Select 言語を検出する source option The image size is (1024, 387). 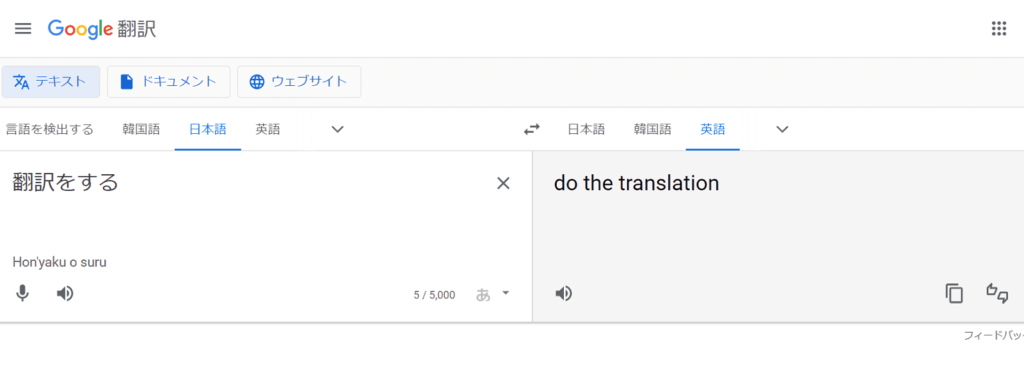(x=50, y=129)
